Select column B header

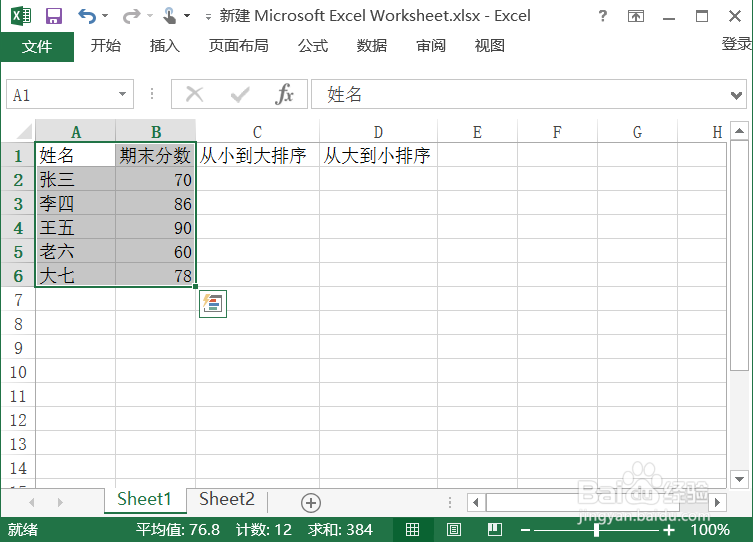tap(156, 131)
